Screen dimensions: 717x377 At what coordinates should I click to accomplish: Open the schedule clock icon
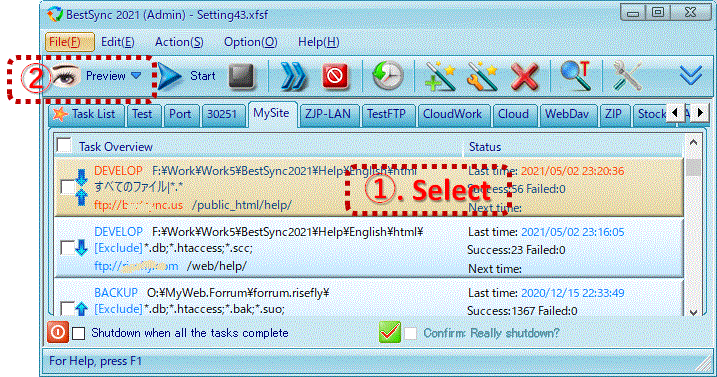pyautogui.click(x=388, y=76)
